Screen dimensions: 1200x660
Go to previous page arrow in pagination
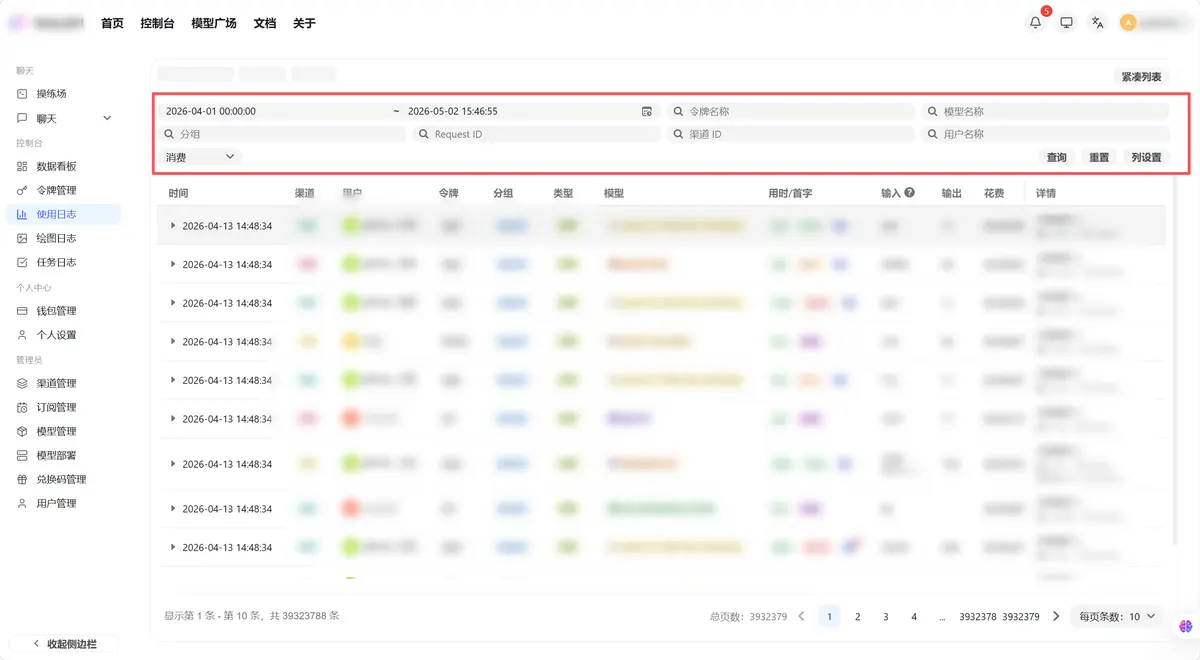[x=801, y=617]
